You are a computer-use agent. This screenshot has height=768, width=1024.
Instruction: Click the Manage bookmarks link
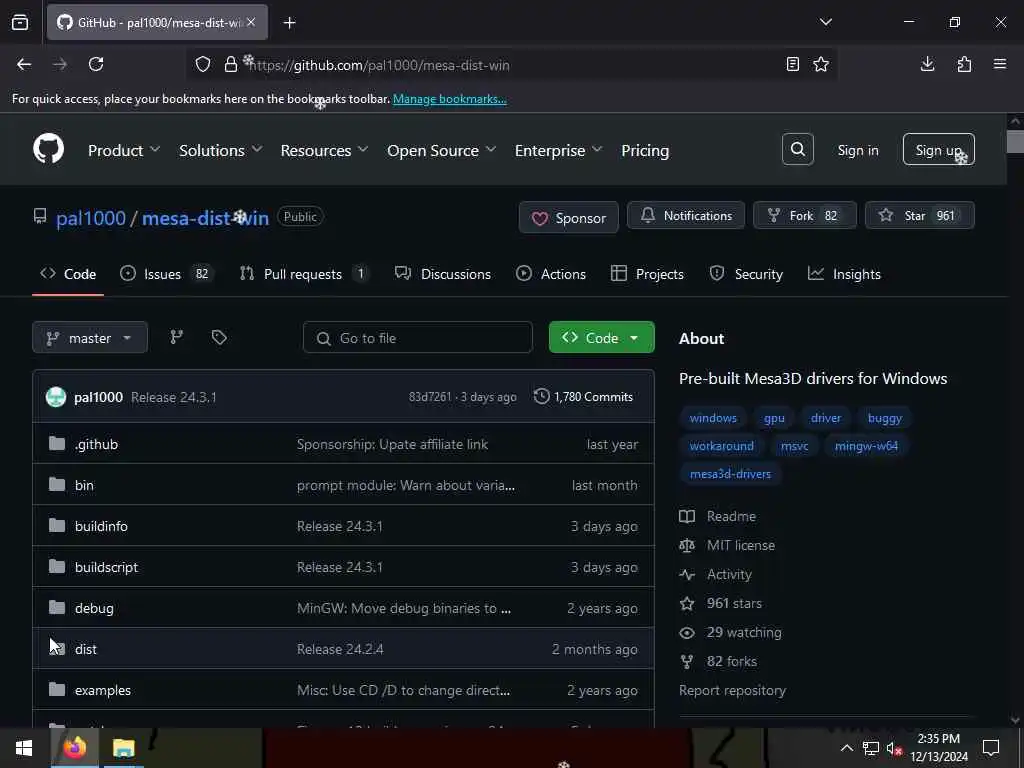point(449,99)
